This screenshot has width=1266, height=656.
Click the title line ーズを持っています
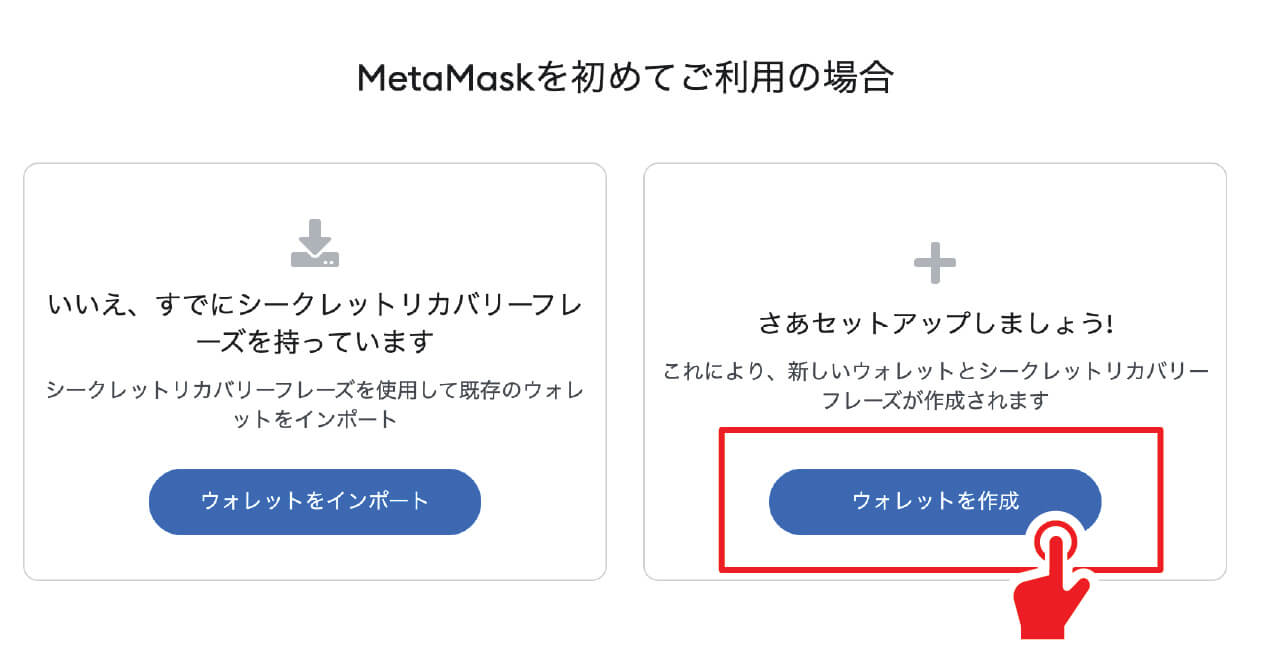point(315,342)
